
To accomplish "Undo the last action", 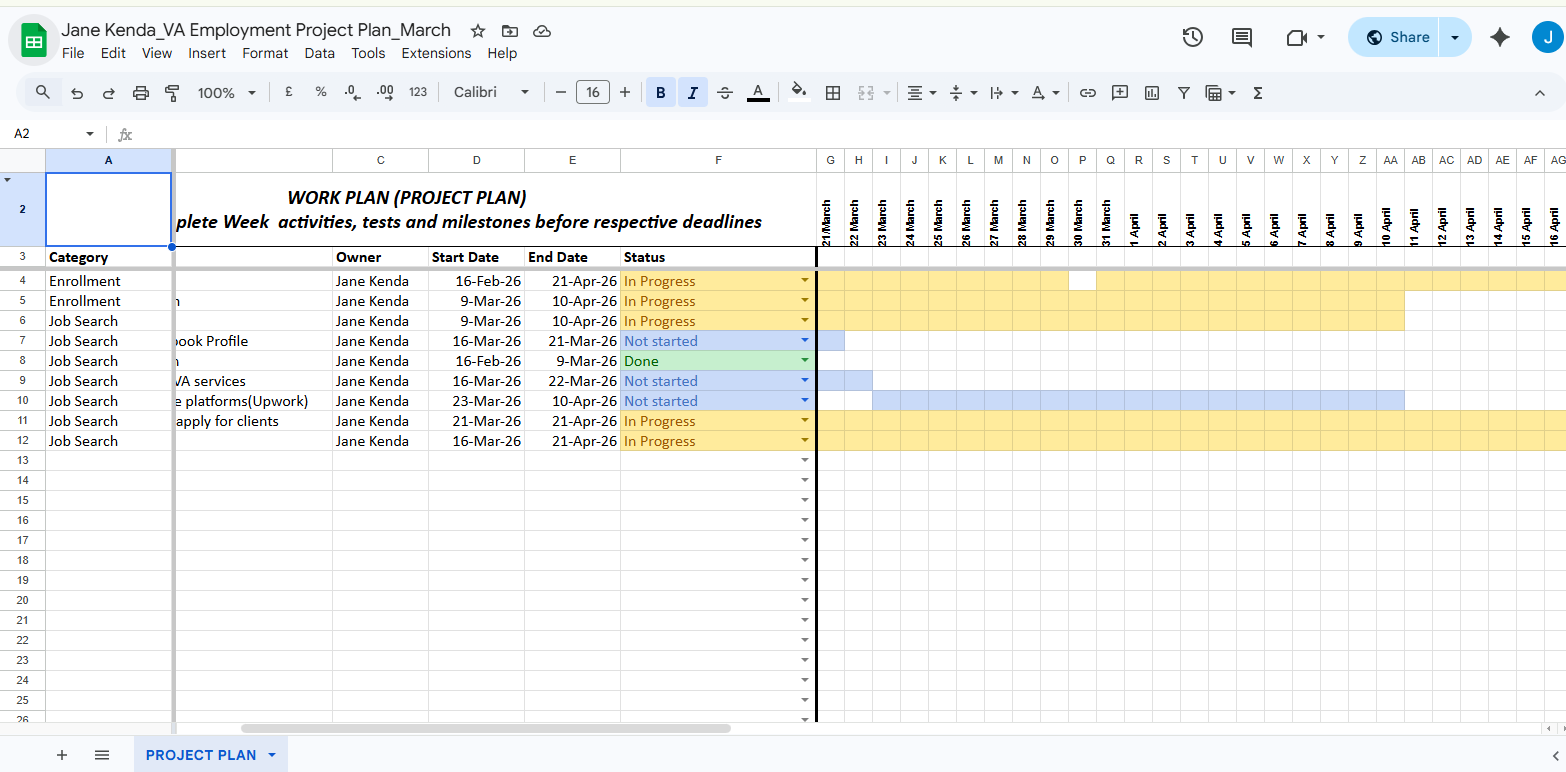I will coord(77,93).
